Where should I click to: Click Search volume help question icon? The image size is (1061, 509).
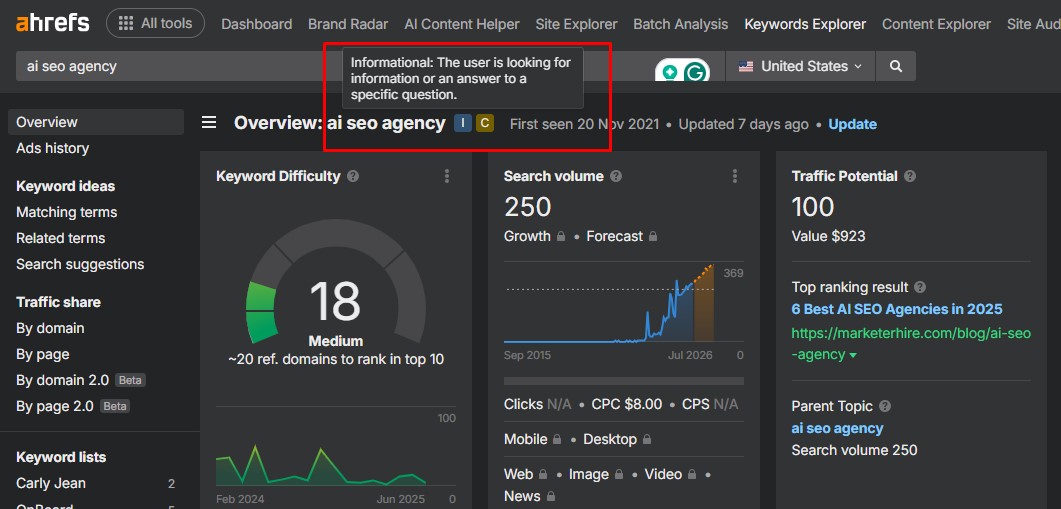click(616, 176)
